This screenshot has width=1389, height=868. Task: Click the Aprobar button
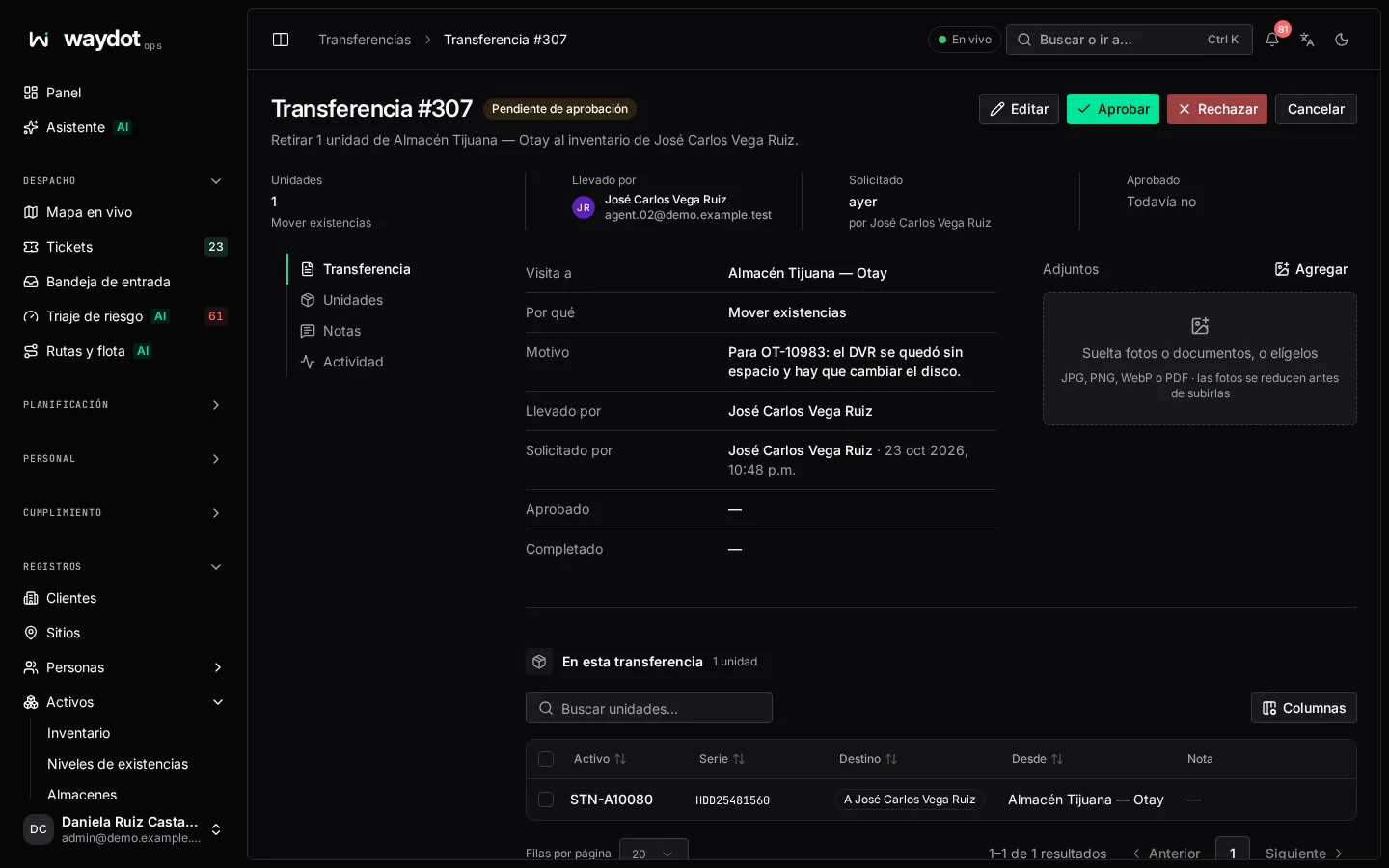coord(1113,109)
